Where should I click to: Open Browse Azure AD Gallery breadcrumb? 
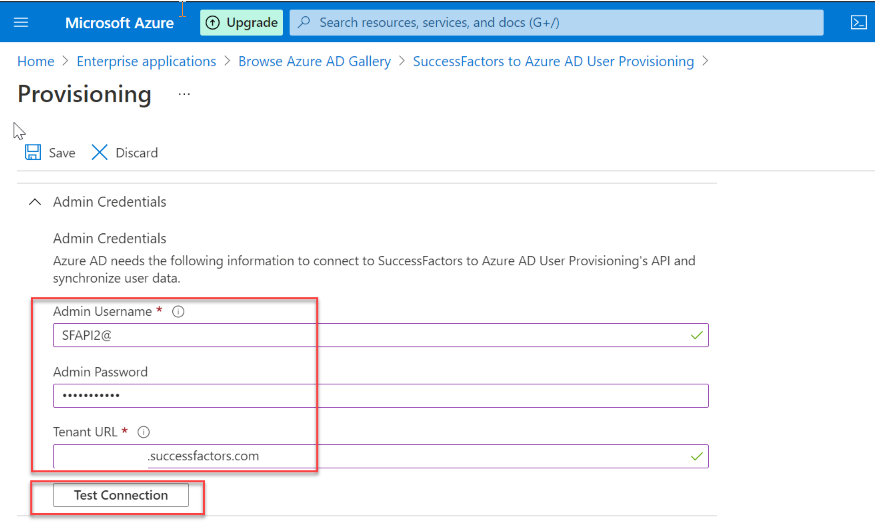click(315, 61)
